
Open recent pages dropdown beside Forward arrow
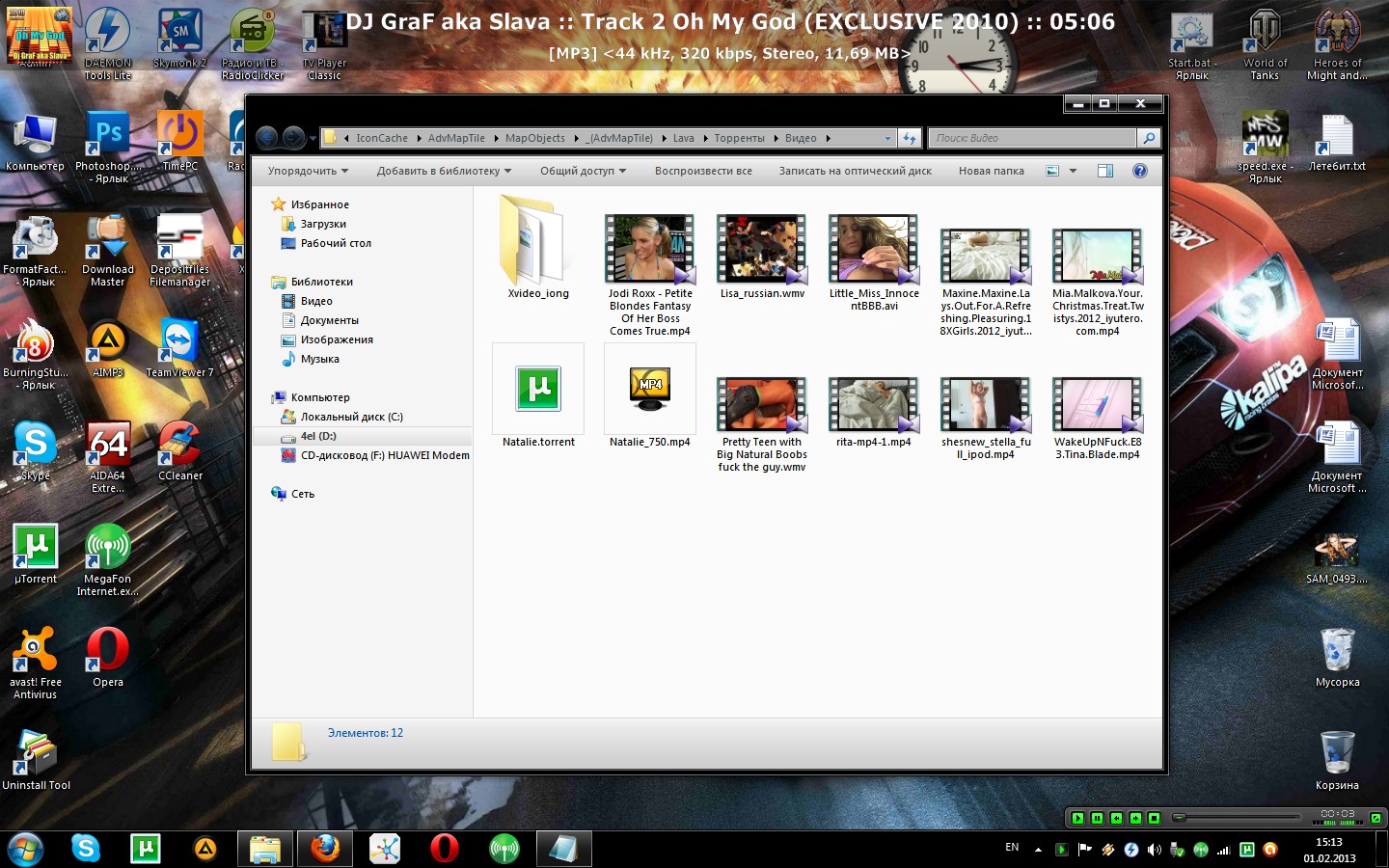[x=313, y=139]
